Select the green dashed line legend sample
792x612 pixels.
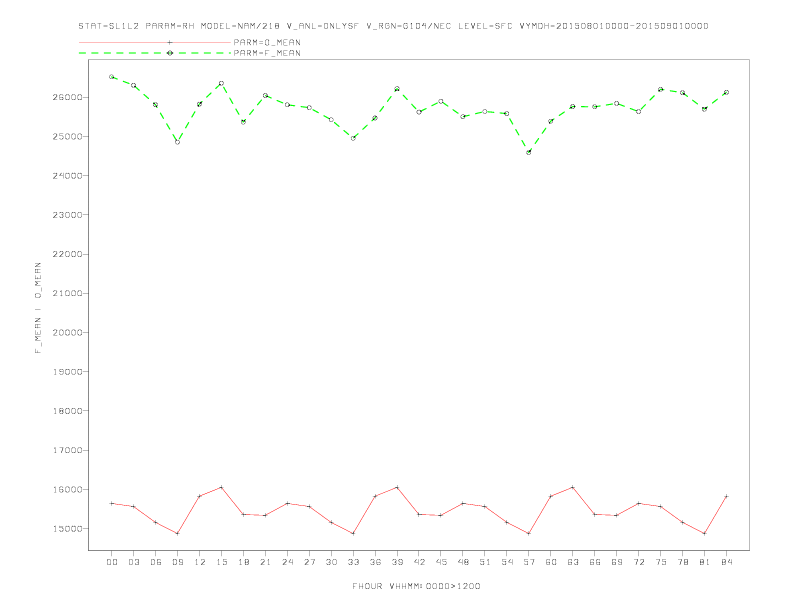pyautogui.click(x=155, y=53)
